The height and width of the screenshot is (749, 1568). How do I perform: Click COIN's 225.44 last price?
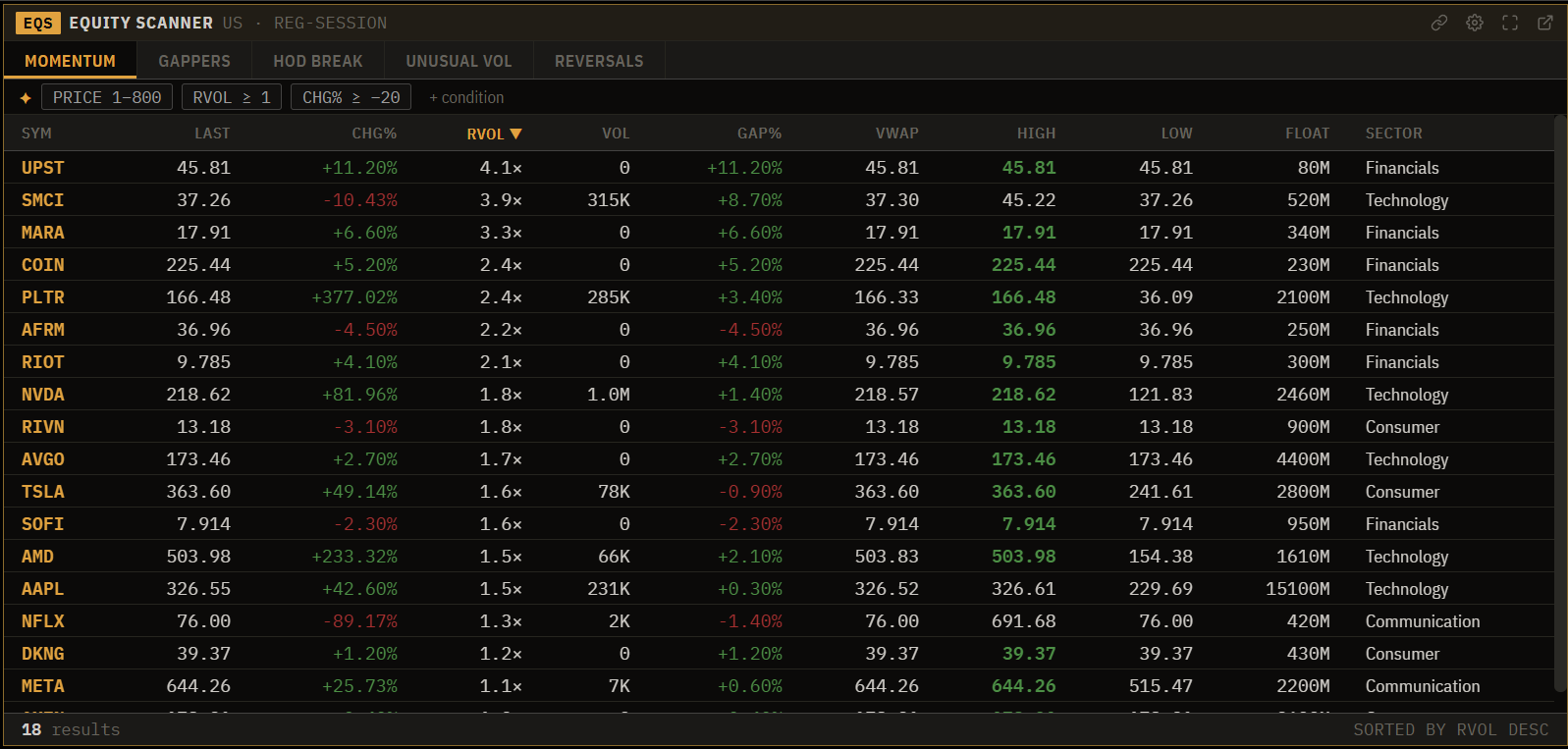pos(198,265)
